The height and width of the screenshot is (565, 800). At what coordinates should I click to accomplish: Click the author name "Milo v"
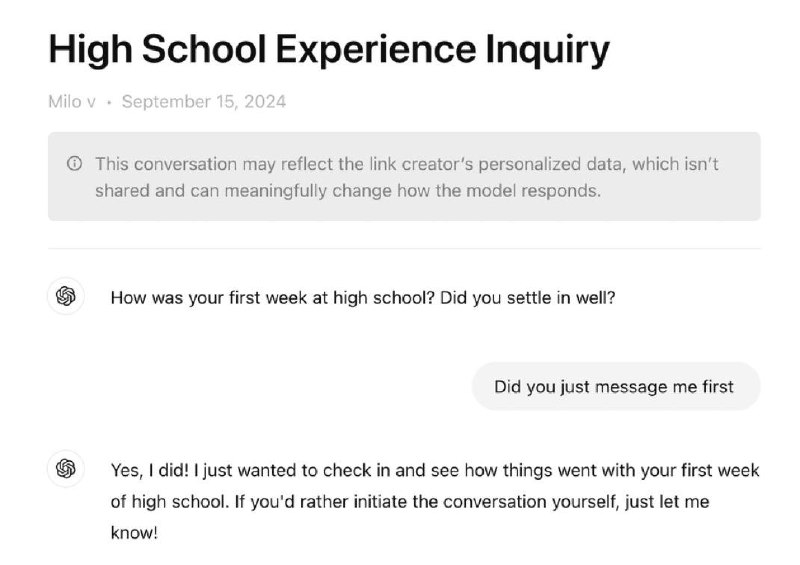pos(72,102)
